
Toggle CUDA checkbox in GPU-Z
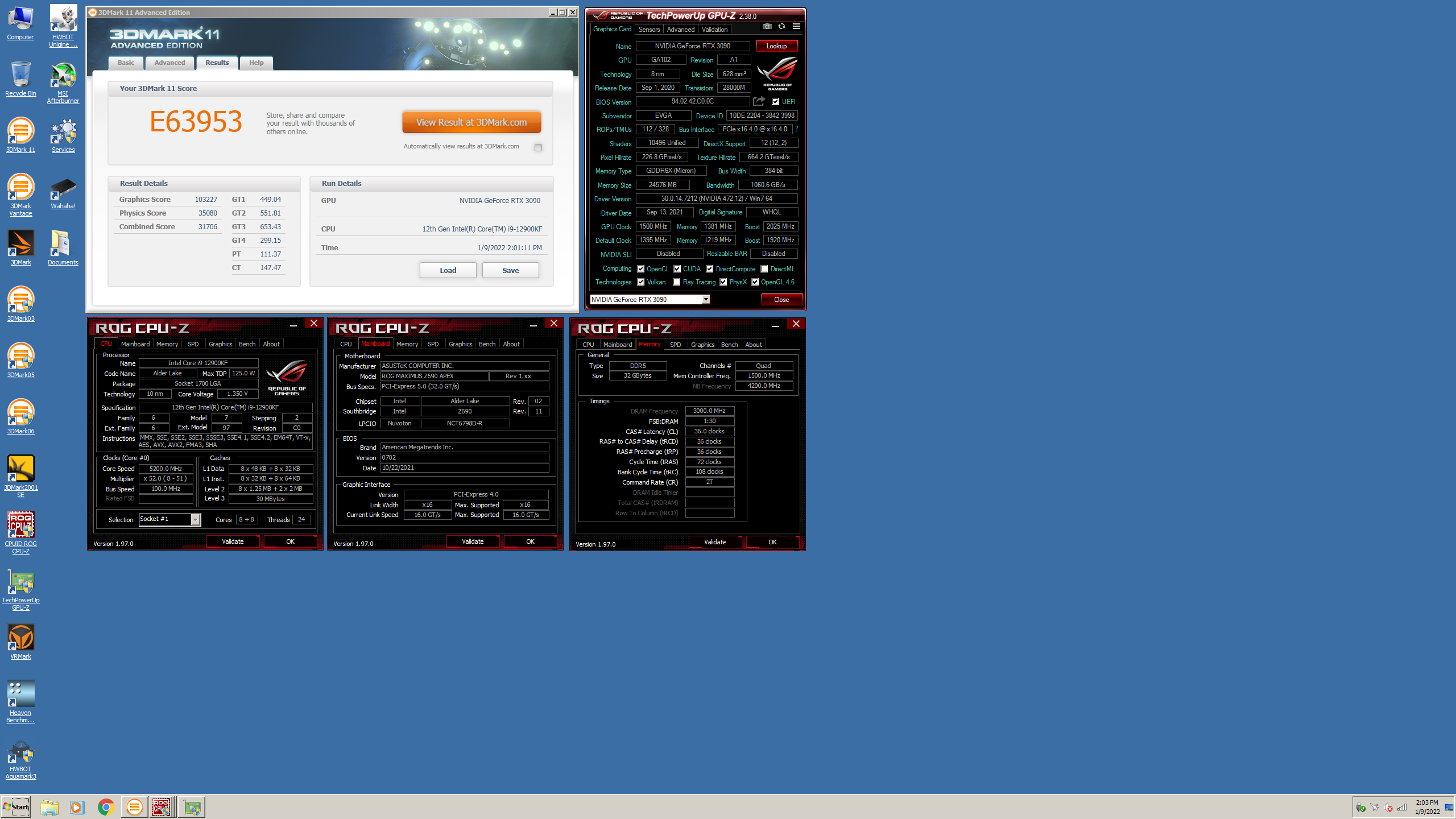[677, 269]
